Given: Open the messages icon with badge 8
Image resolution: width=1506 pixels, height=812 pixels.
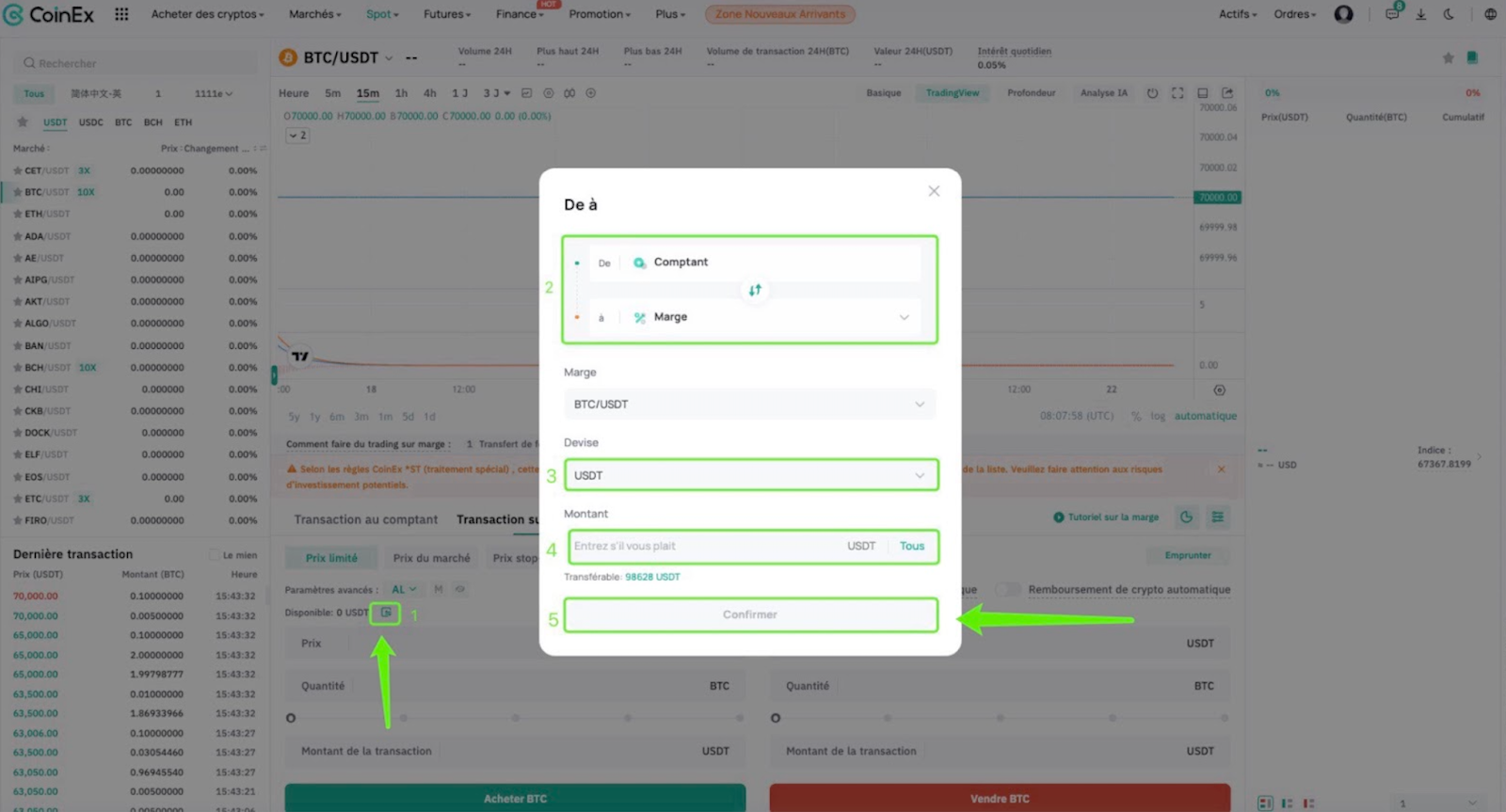Looking at the screenshot, I should (1392, 14).
